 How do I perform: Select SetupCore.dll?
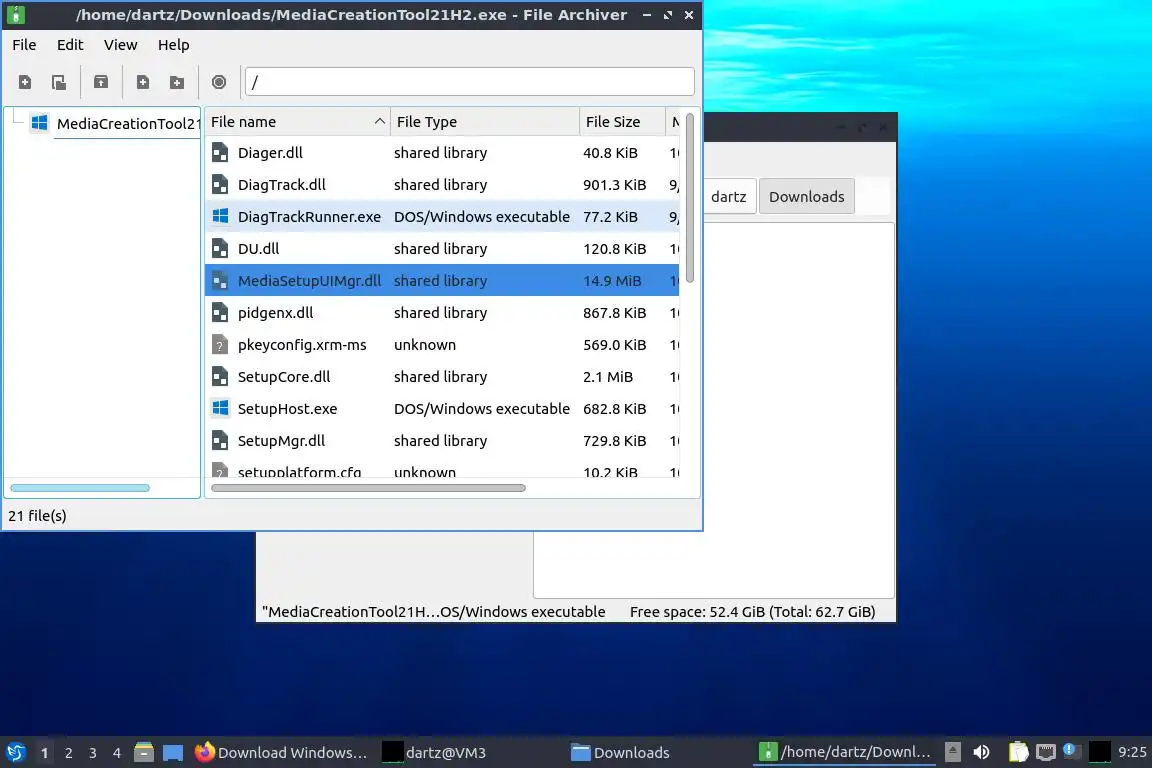click(x=442, y=377)
